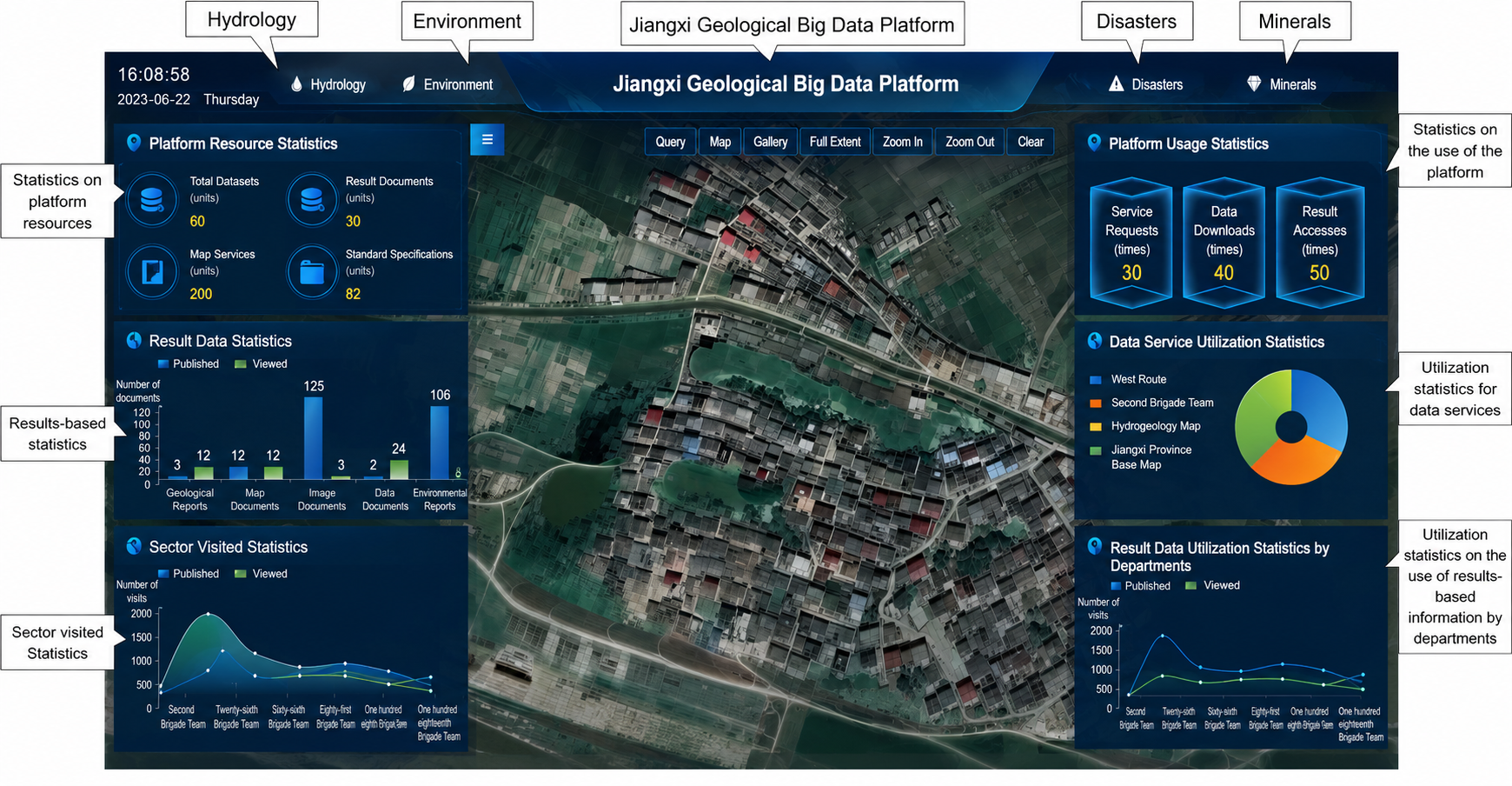
Task: Click the Map Services value 200
Action: (x=201, y=294)
